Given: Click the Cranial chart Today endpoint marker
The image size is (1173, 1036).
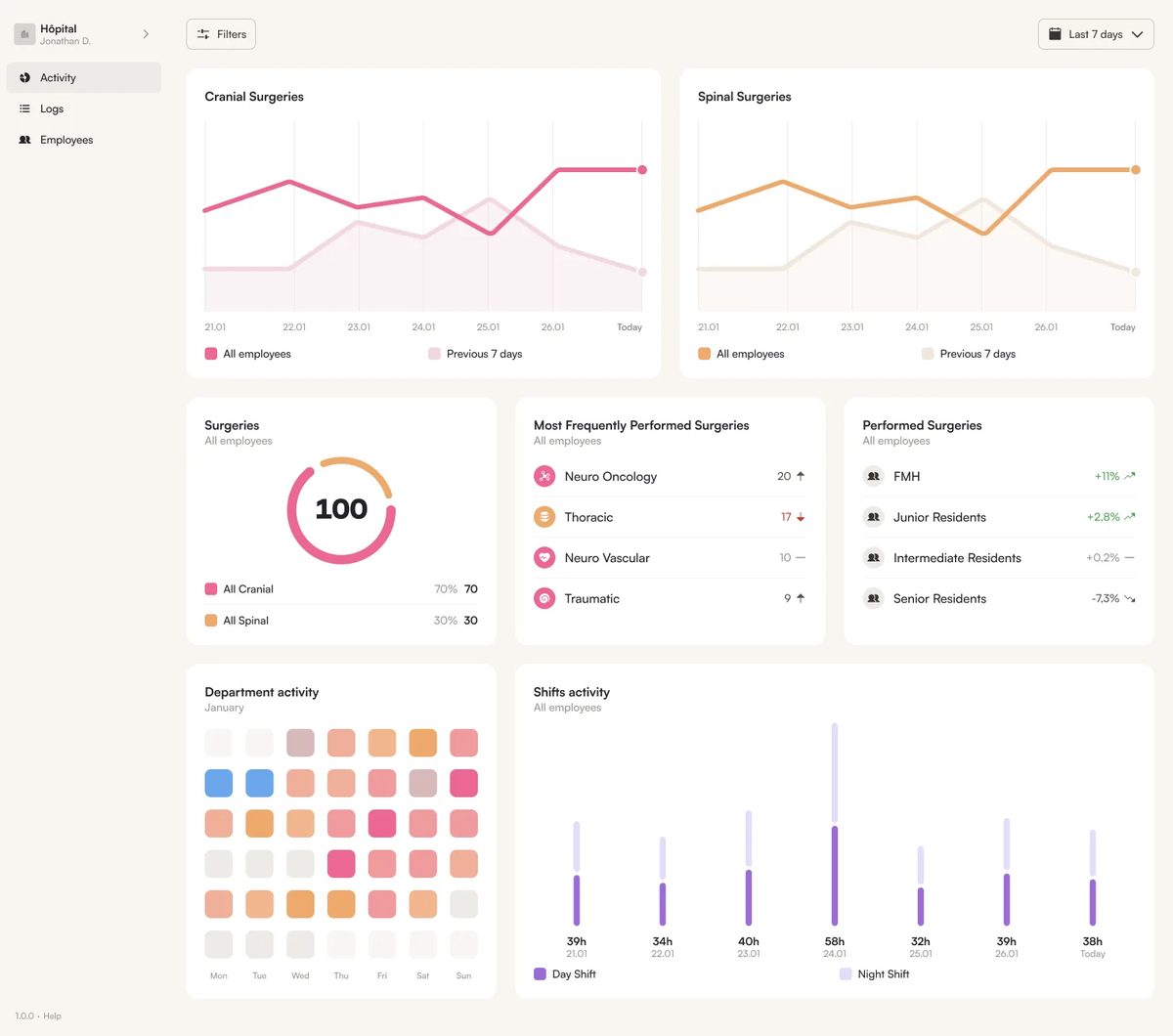Looking at the screenshot, I should click(x=642, y=170).
